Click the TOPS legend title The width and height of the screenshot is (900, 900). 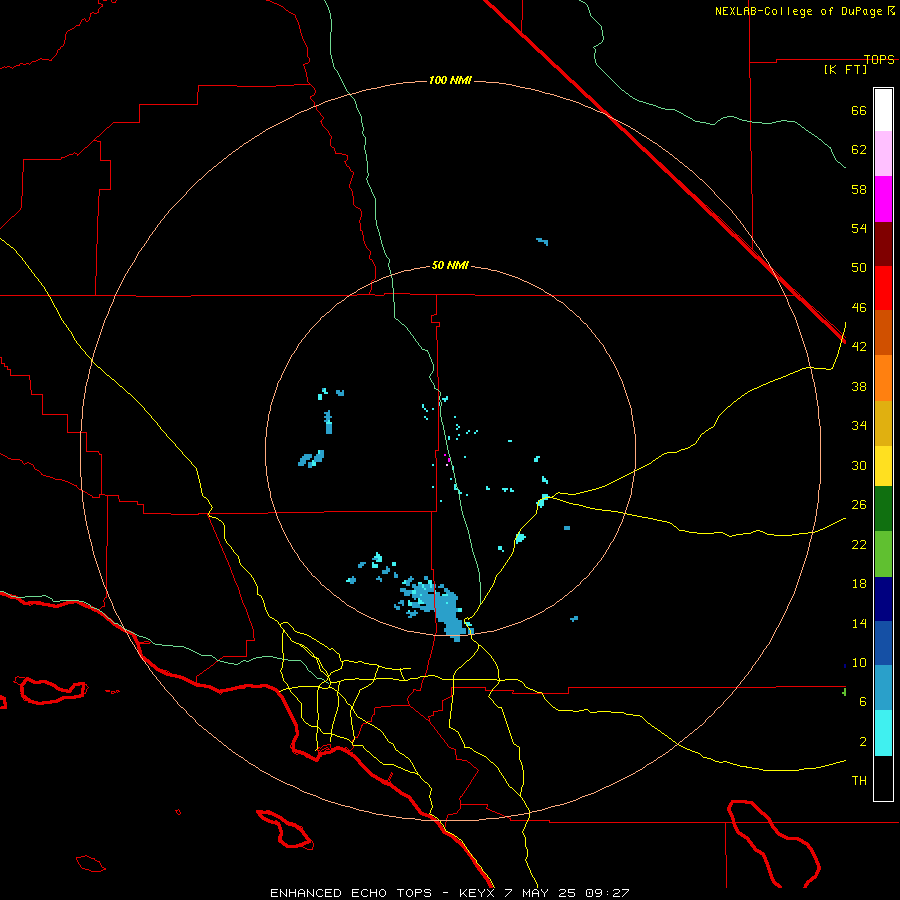point(879,59)
